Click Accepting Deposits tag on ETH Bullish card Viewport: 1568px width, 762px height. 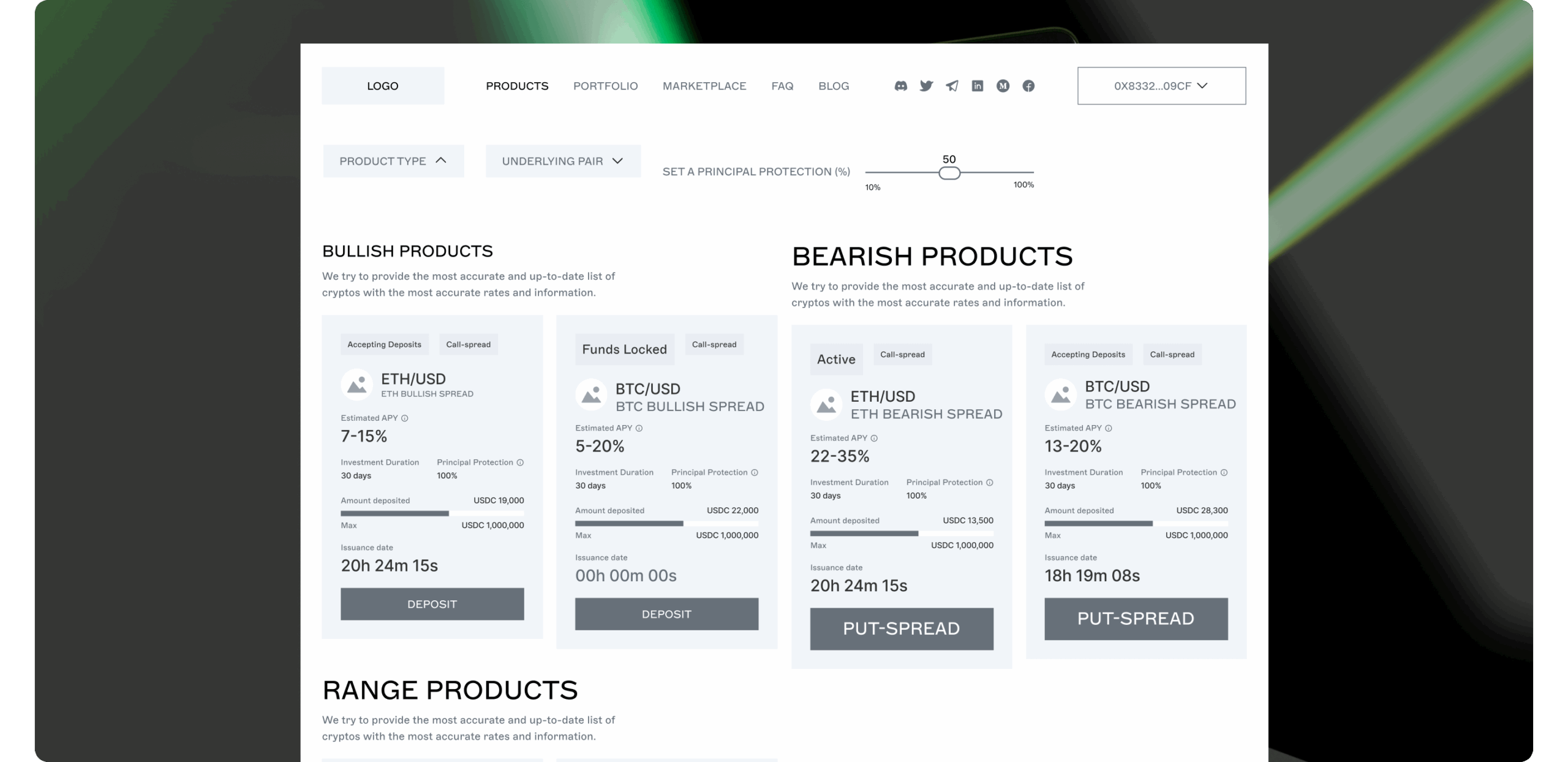tap(385, 344)
